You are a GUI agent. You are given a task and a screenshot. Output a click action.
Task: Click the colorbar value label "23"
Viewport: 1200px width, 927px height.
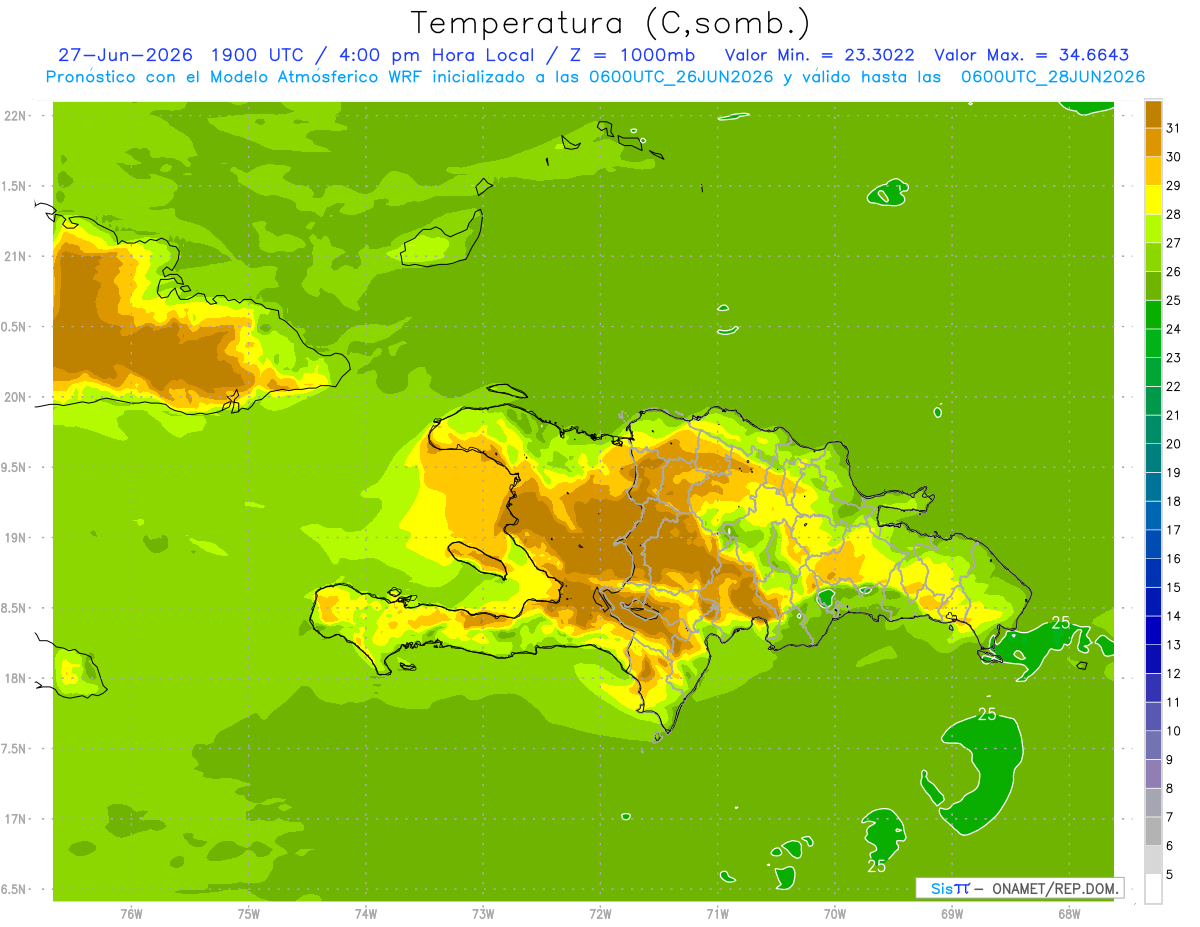[x=1174, y=358]
